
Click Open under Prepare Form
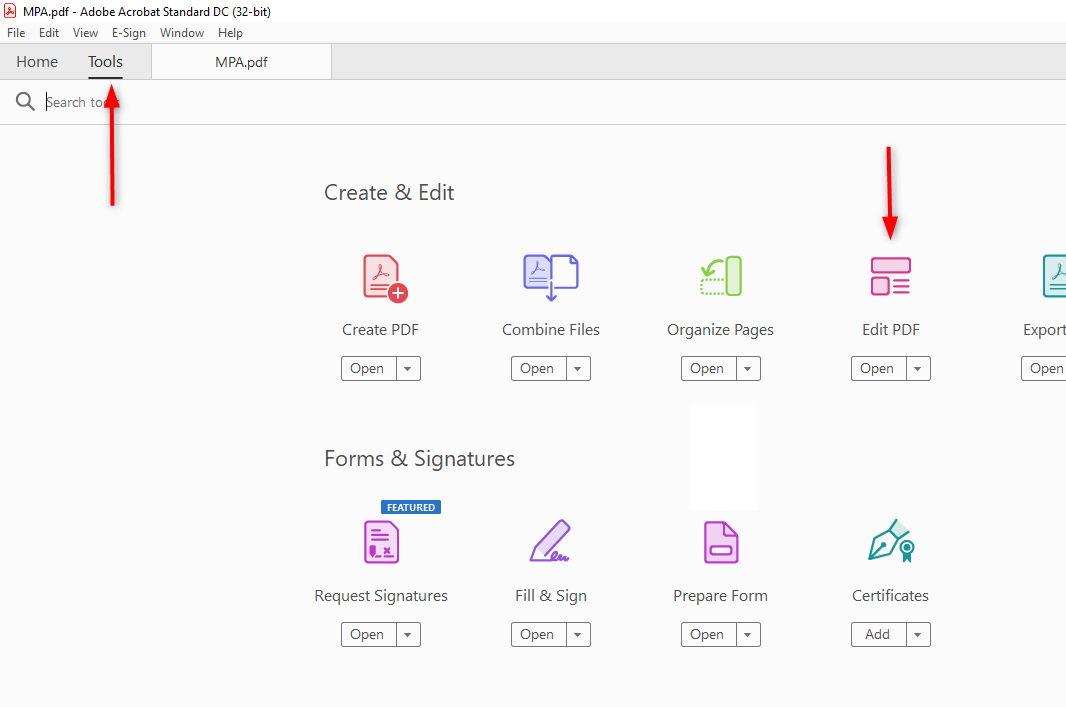[x=708, y=634]
